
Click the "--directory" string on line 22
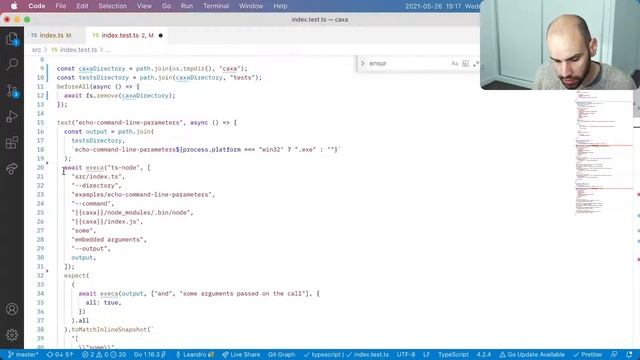point(95,186)
